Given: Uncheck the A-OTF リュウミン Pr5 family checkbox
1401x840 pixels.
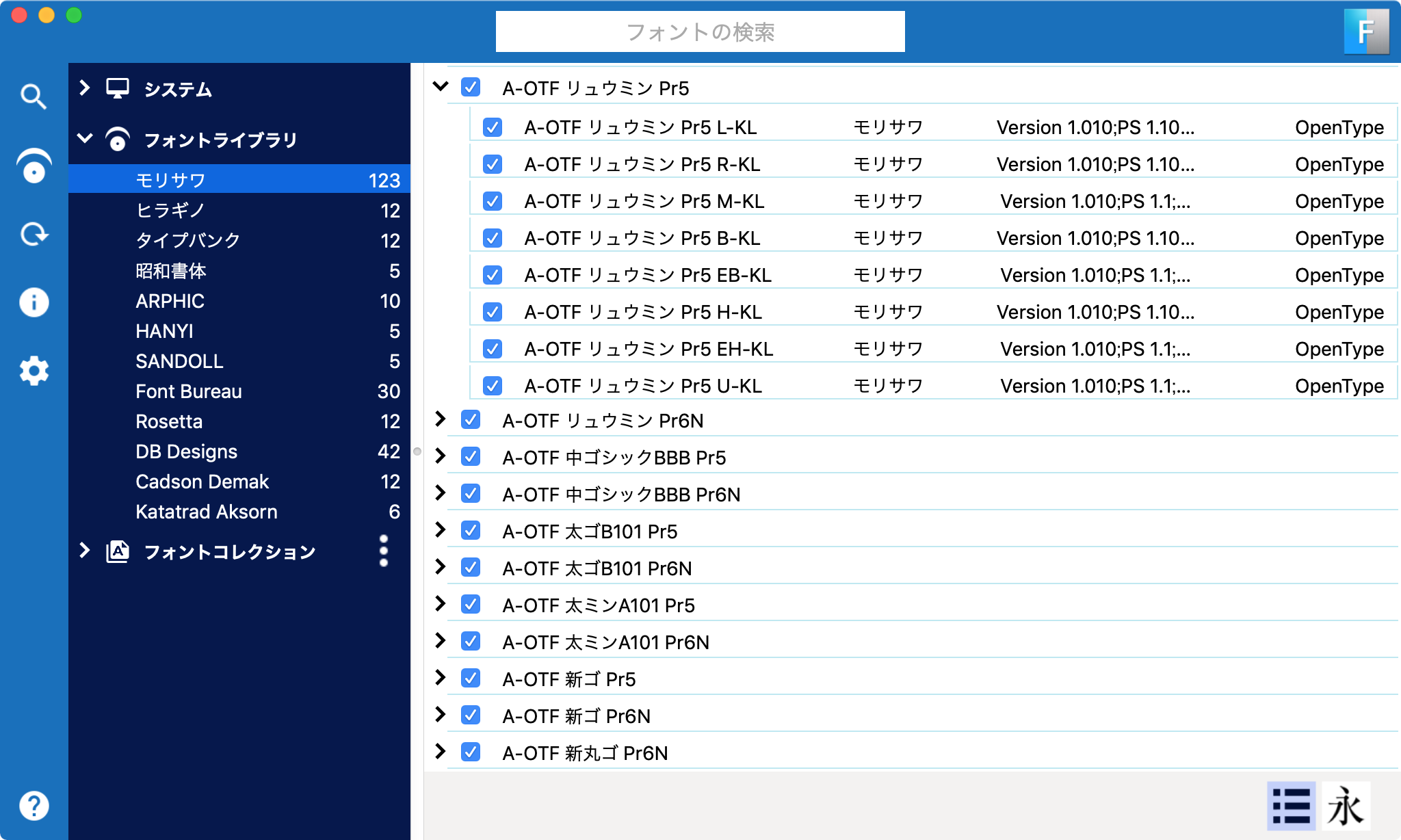Looking at the screenshot, I should (471, 88).
